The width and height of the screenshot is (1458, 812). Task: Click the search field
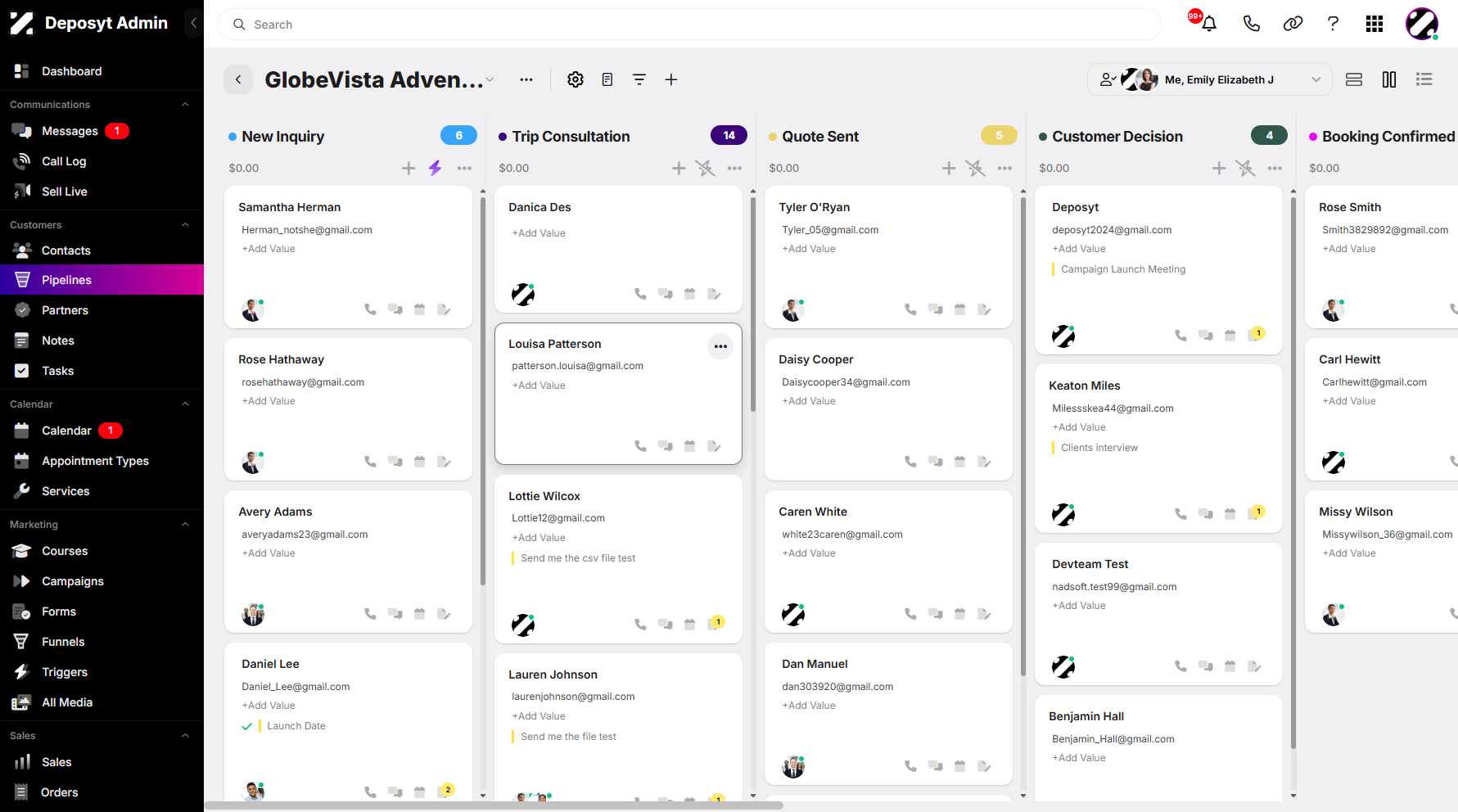click(689, 25)
